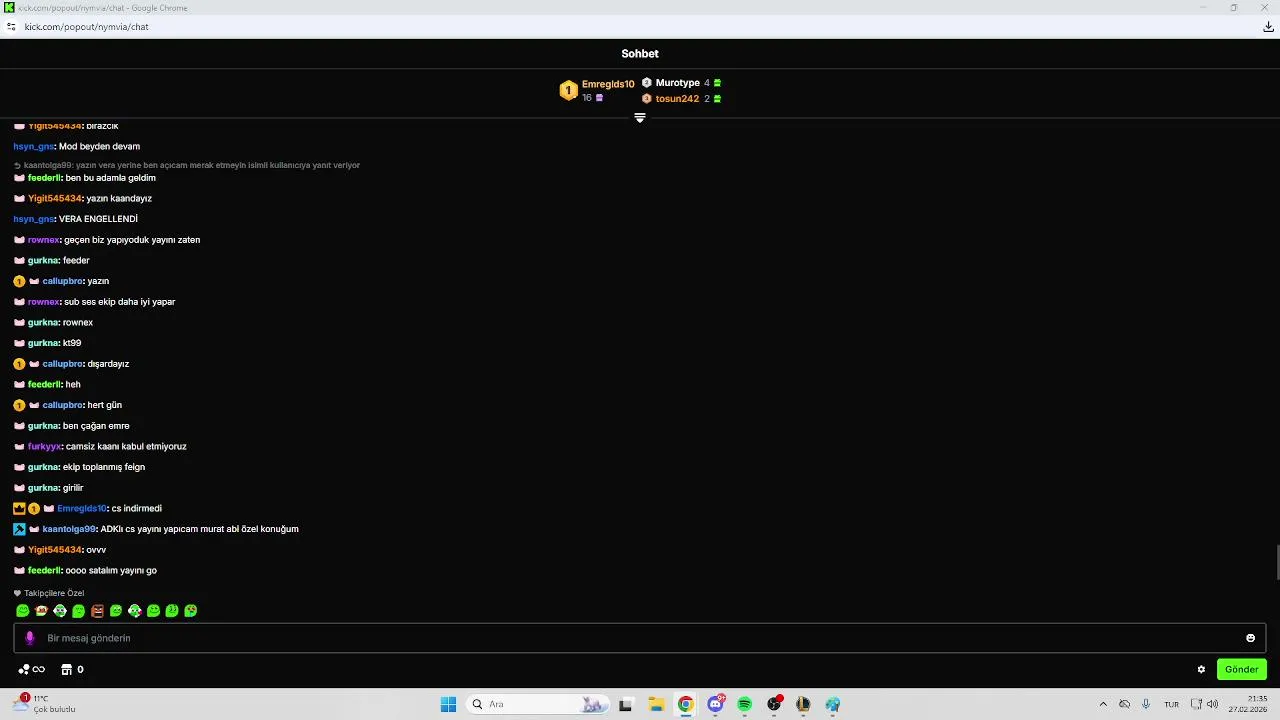The width and height of the screenshot is (1280, 720).
Task: Click the silver rank 2 badge beside Murotype
Action: [x=647, y=83]
